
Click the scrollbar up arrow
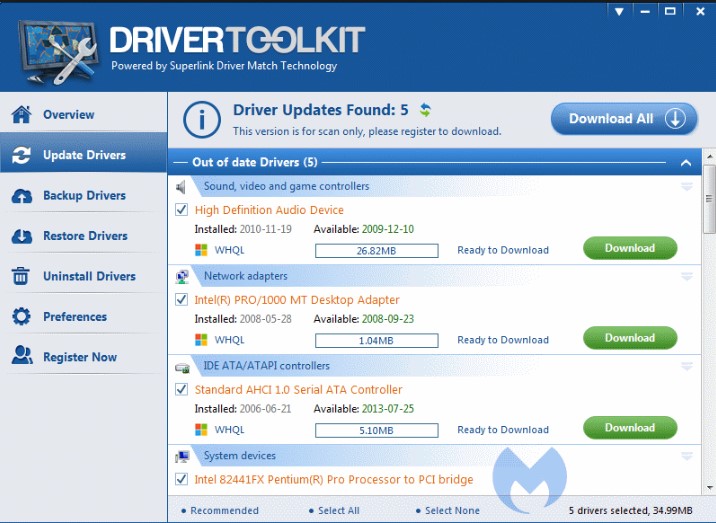(x=709, y=157)
